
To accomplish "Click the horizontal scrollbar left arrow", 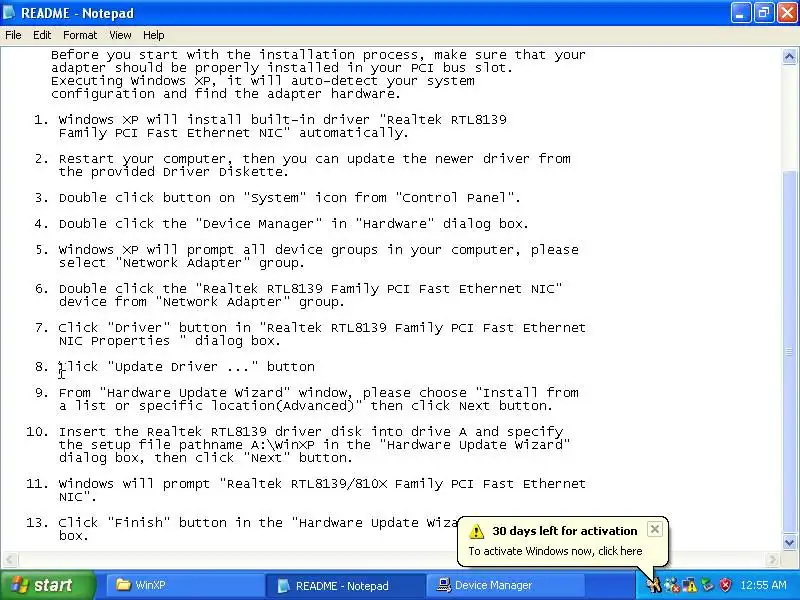I will tap(10, 560).
